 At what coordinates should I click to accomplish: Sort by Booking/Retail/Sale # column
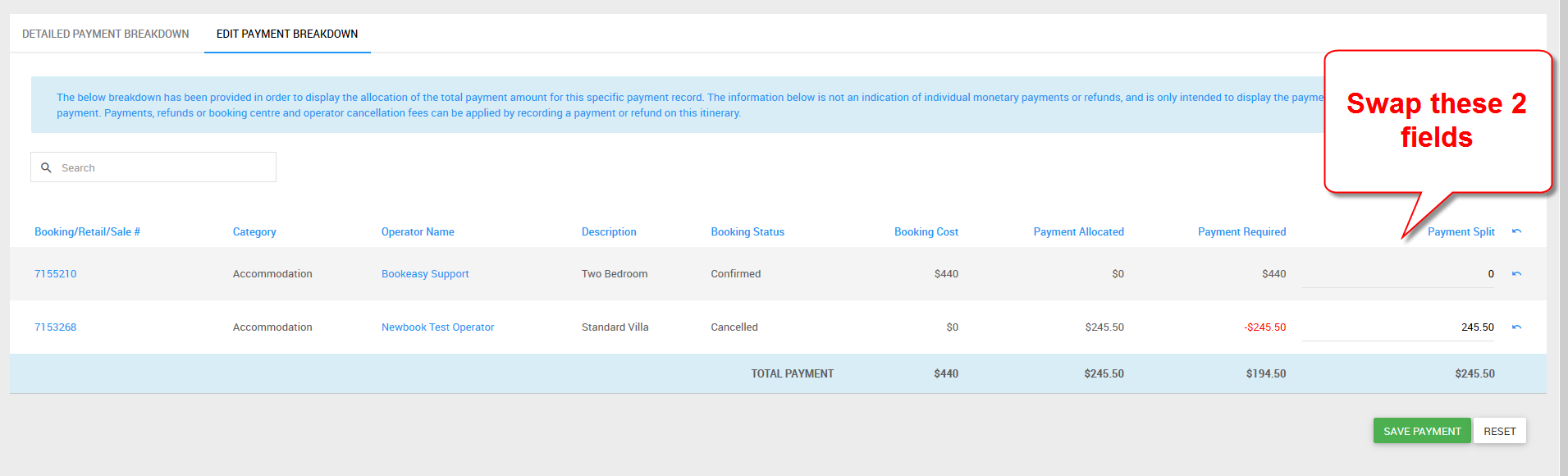[x=87, y=232]
